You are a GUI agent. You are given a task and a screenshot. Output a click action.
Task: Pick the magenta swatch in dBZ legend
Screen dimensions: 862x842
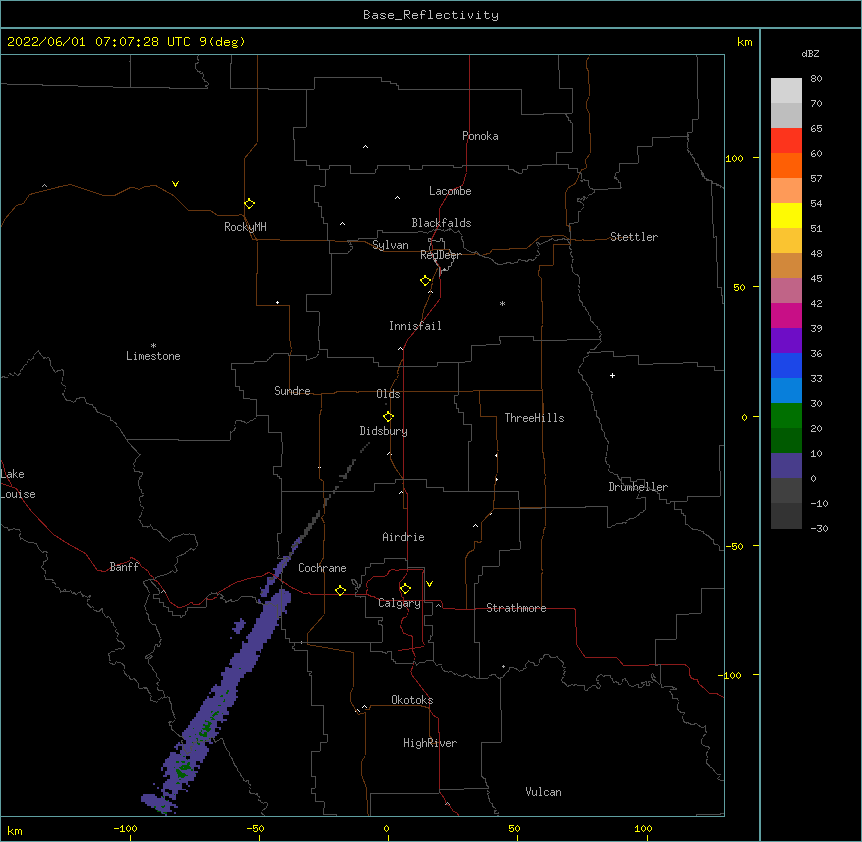coord(786,315)
